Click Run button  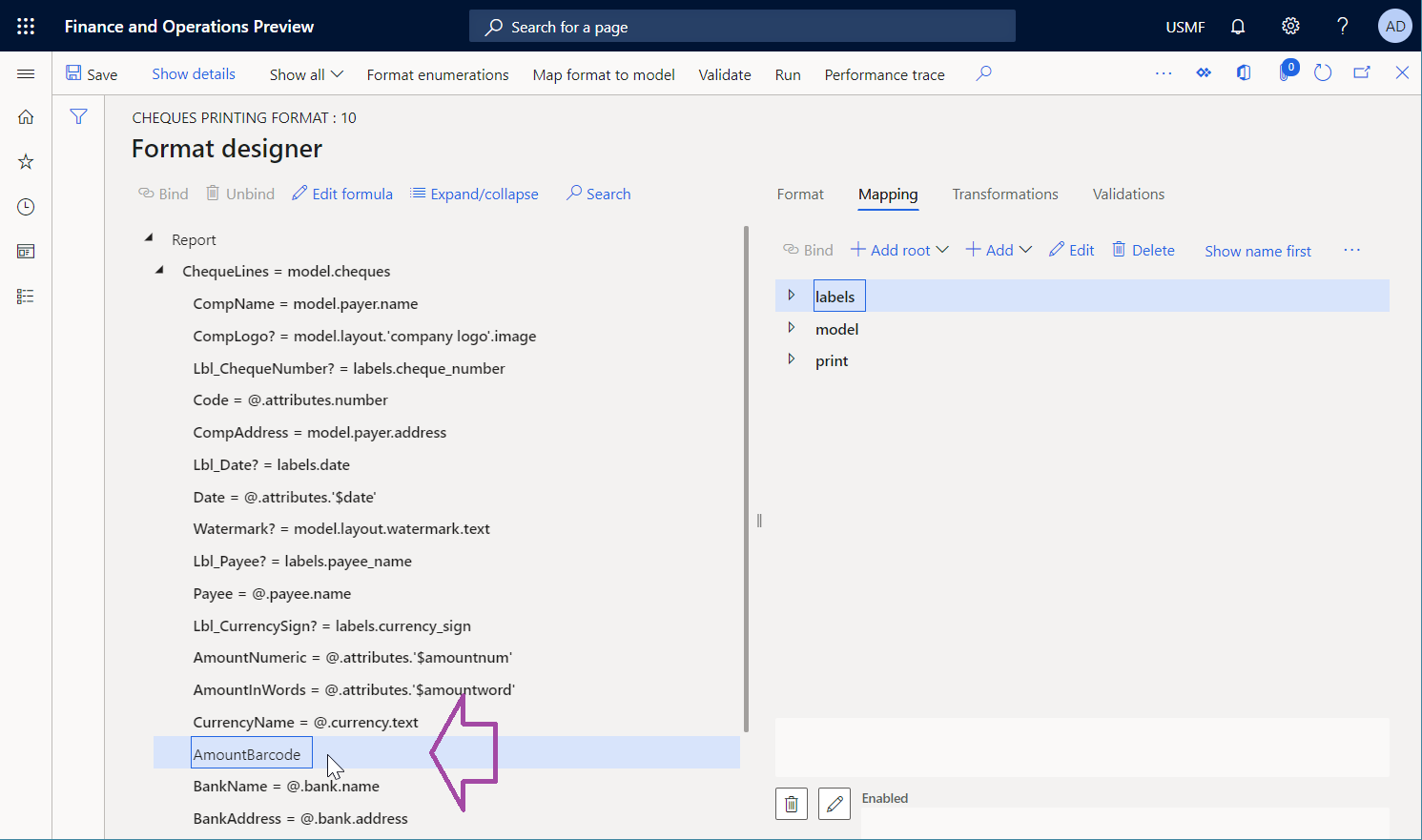click(788, 74)
